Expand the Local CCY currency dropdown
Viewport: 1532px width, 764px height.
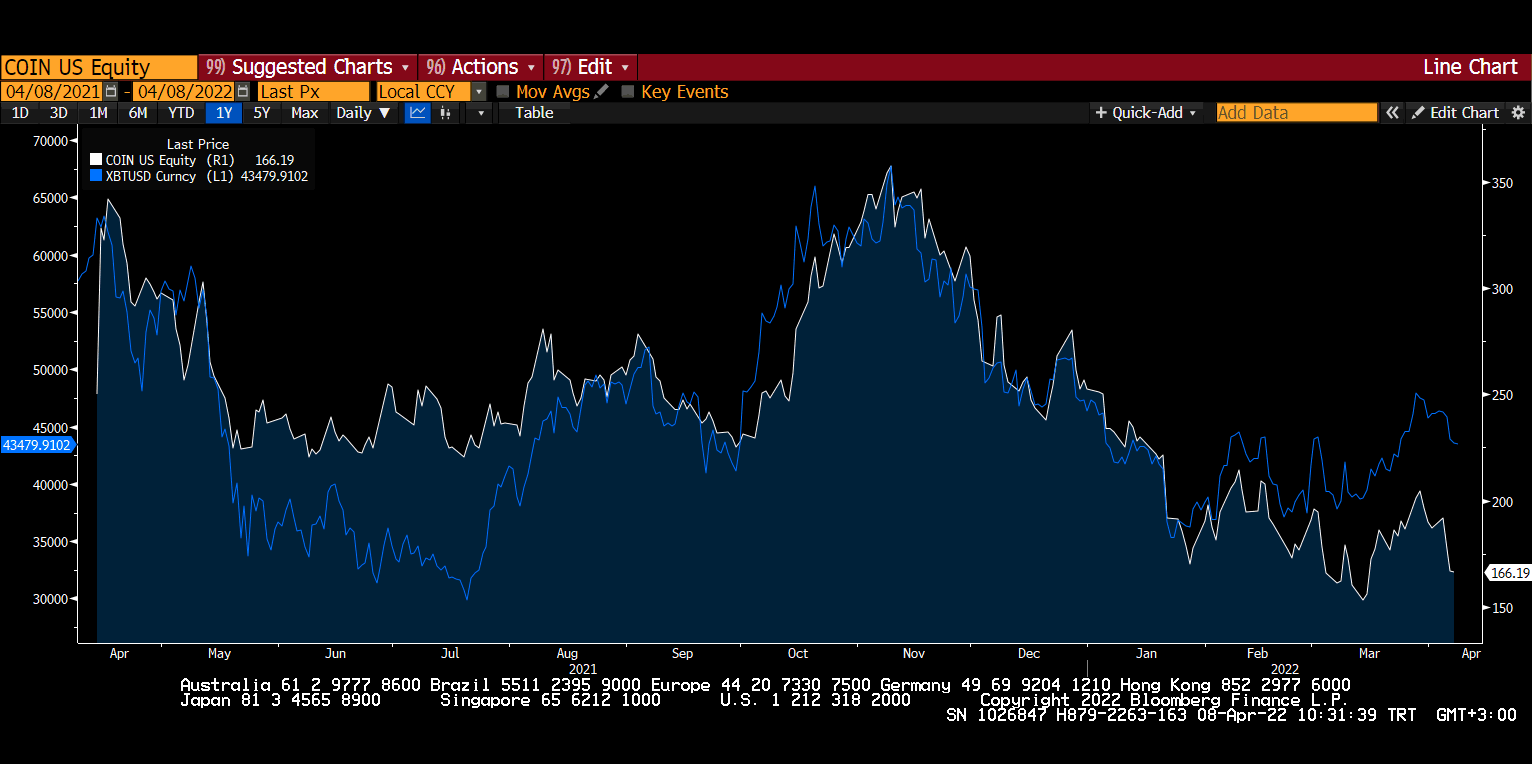[x=478, y=91]
